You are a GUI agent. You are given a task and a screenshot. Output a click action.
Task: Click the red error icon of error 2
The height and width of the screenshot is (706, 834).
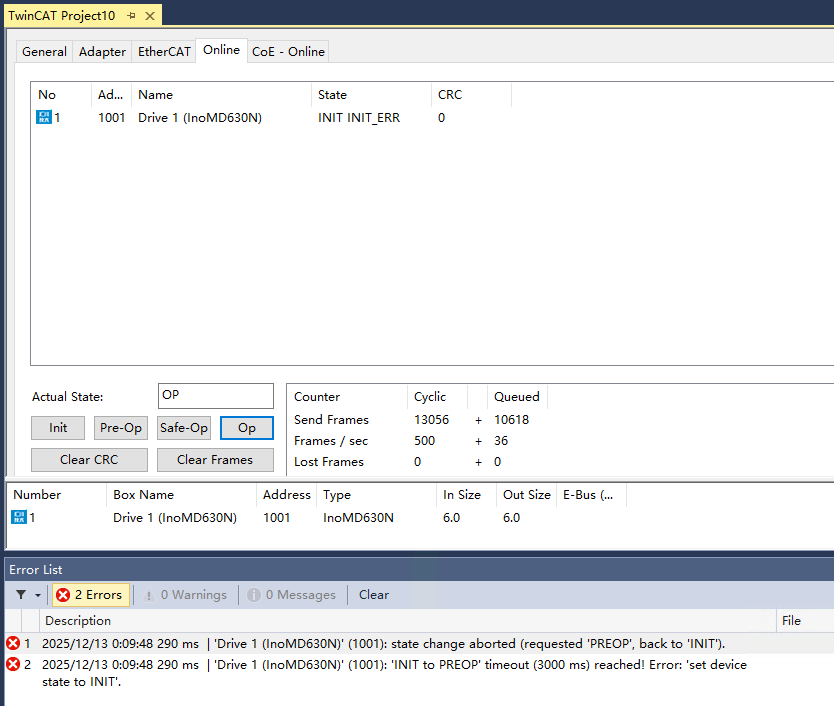click(13, 664)
